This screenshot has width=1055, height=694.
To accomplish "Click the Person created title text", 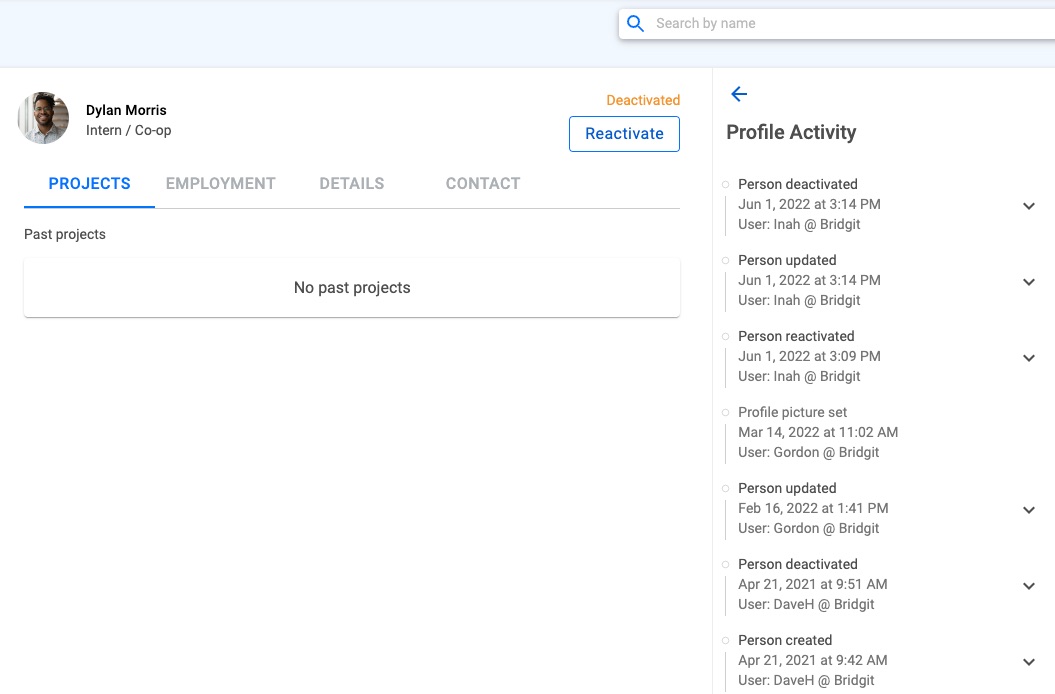I will click(785, 641).
